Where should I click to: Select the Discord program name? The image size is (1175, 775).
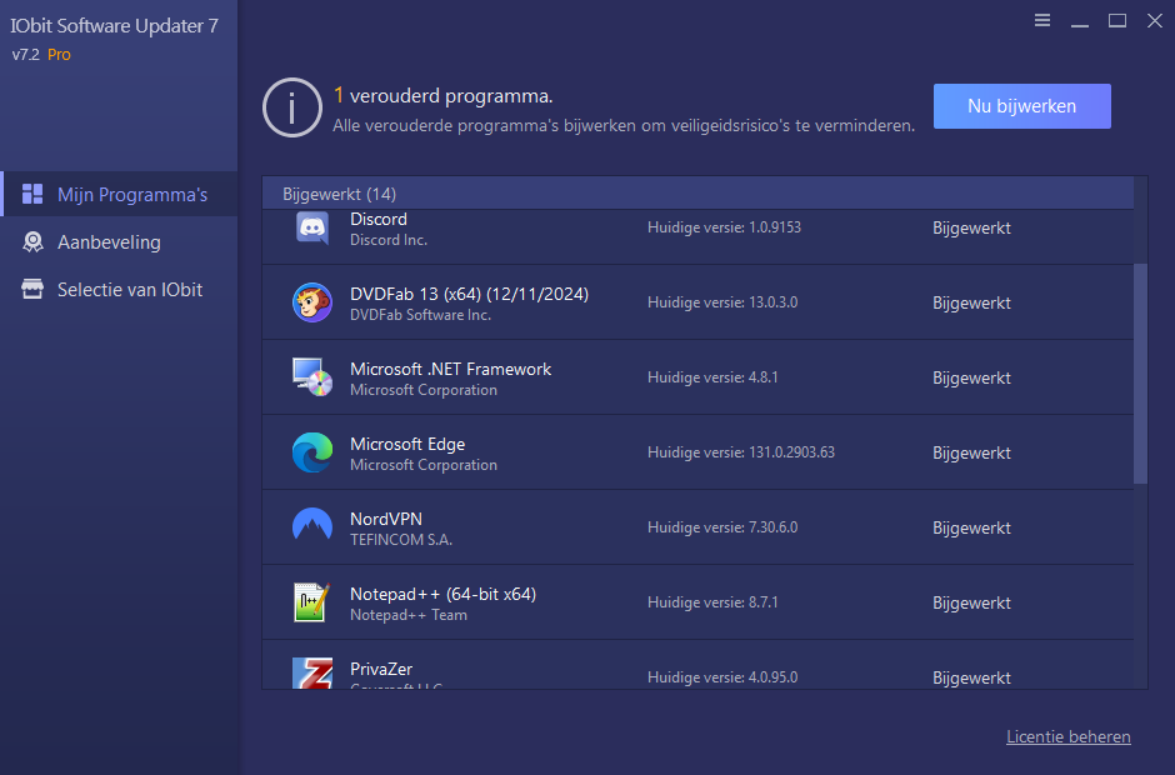(x=378, y=219)
